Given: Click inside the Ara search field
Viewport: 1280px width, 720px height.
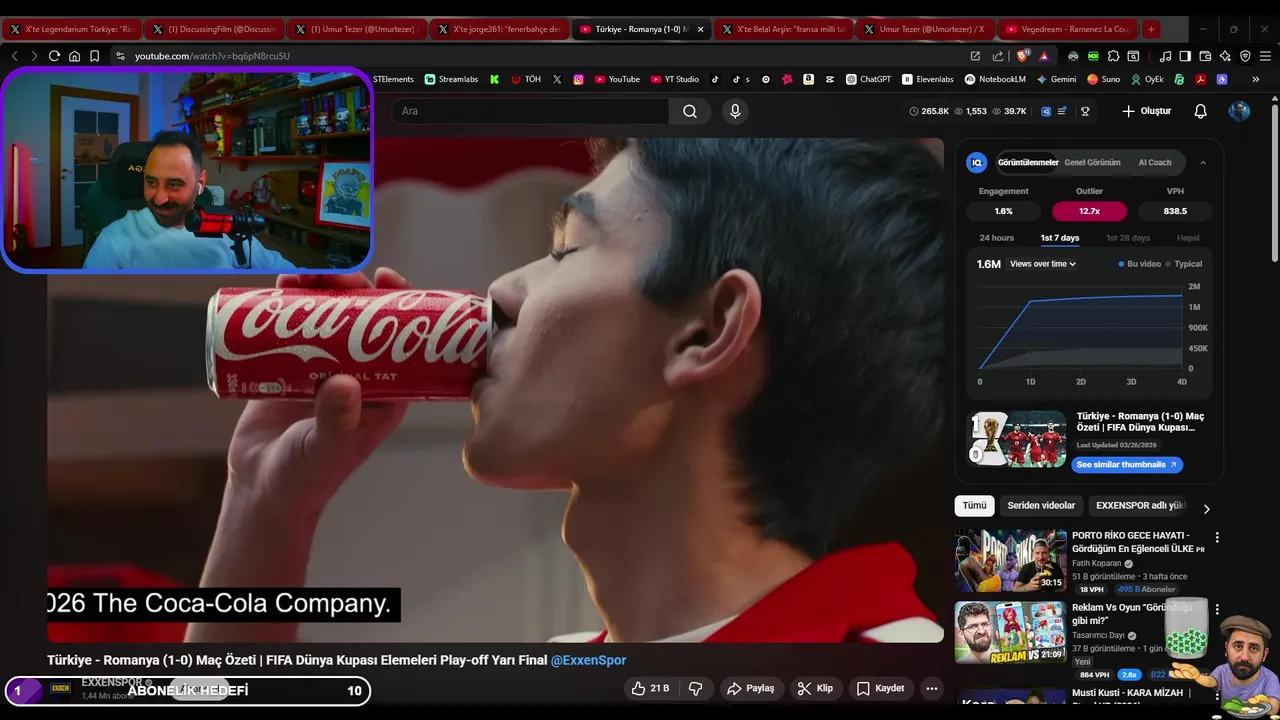Looking at the screenshot, I should pos(530,111).
